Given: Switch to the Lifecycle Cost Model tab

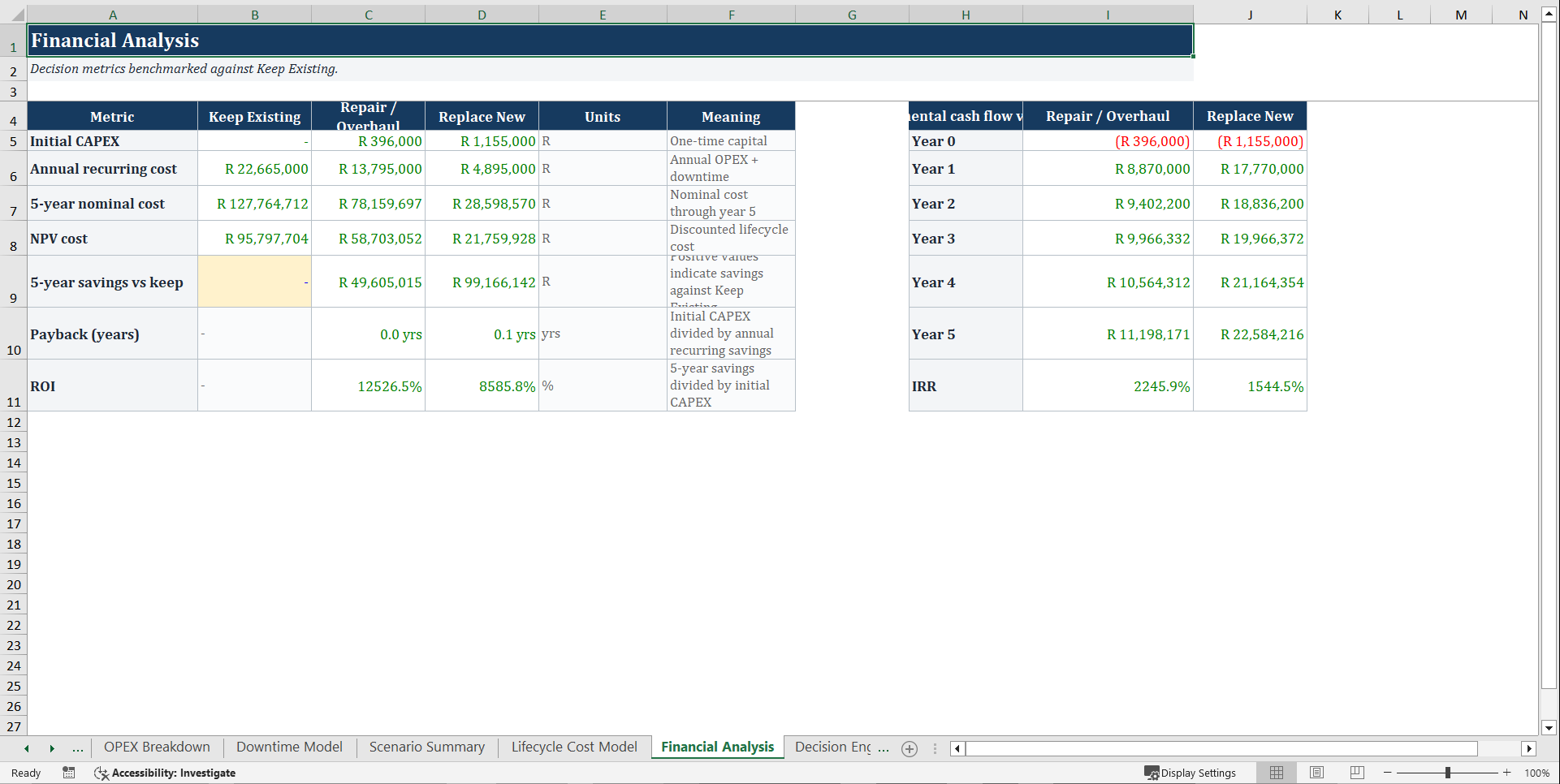Looking at the screenshot, I should 574,747.
